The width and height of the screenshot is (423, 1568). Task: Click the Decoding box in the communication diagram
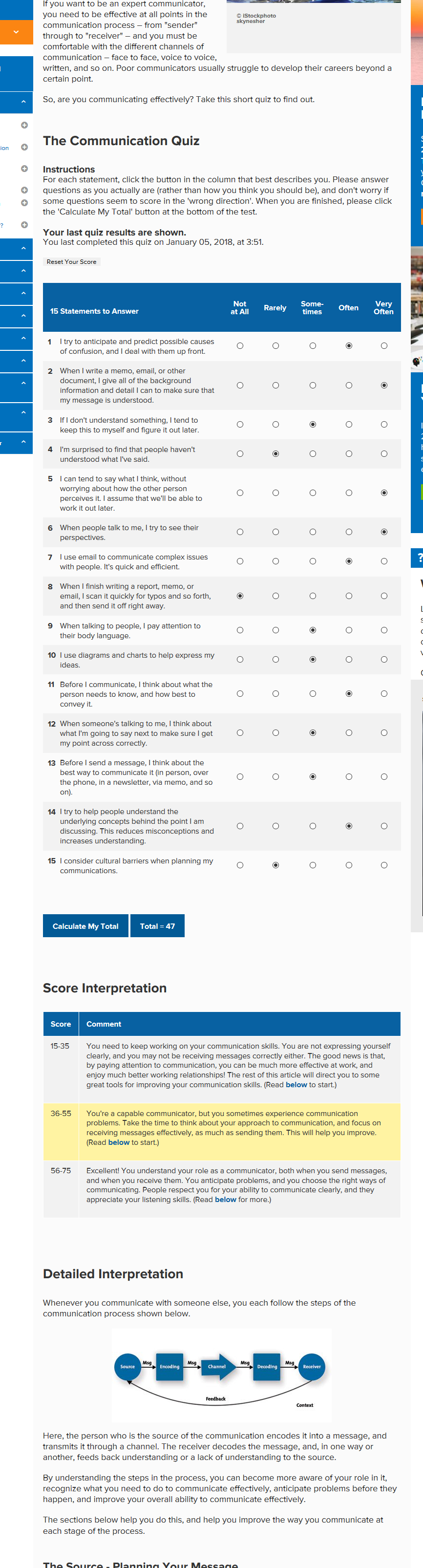click(x=267, y=1367)
